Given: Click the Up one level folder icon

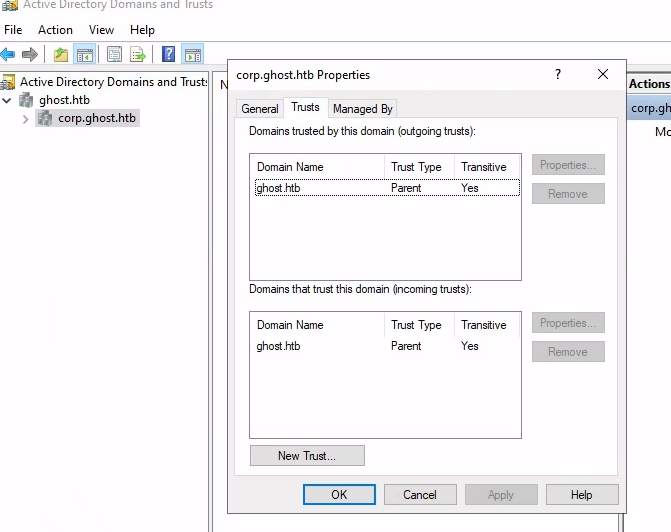Looking at the screenshot, I should (x=61, y=54).
